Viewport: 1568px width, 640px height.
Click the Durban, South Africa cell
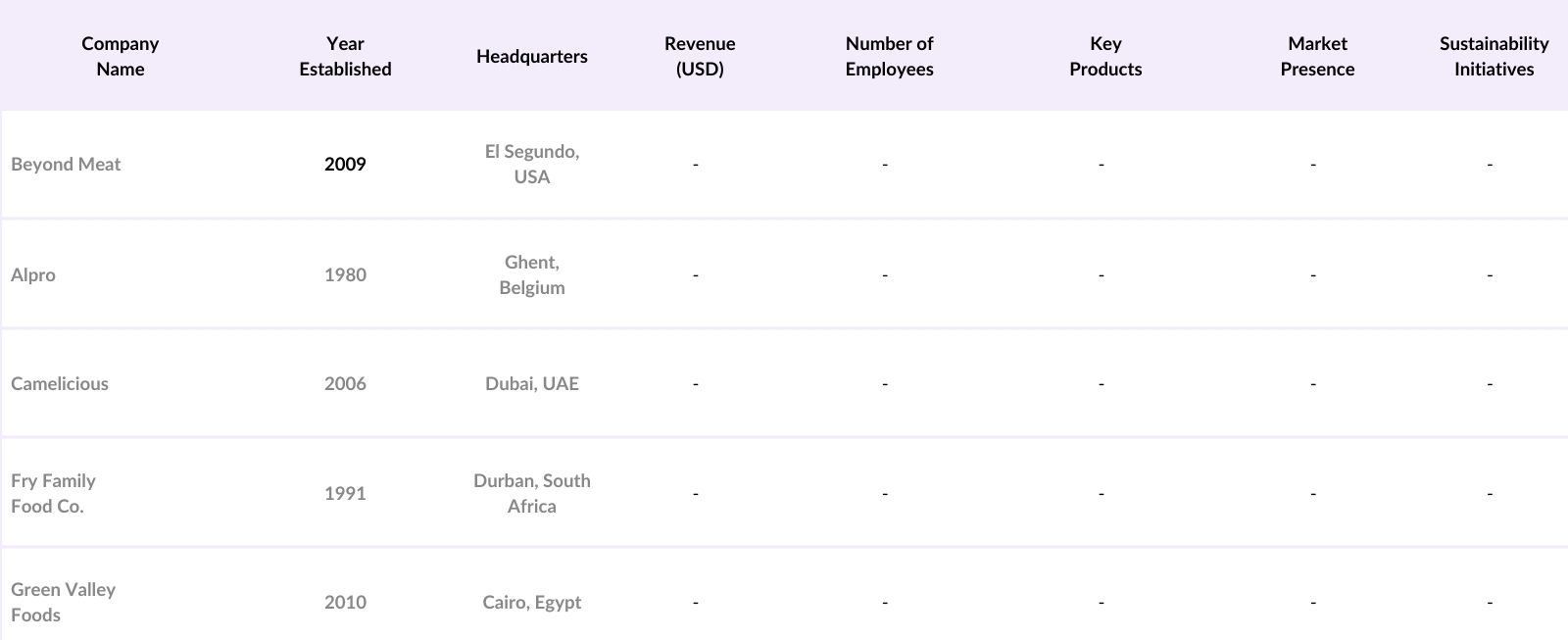[532, 493]
